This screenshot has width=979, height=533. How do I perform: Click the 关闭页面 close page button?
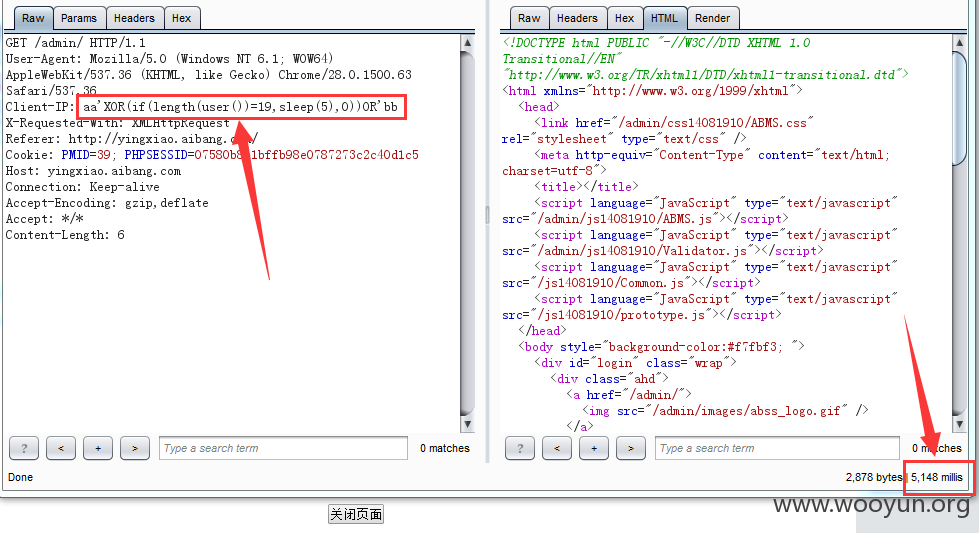356,514
